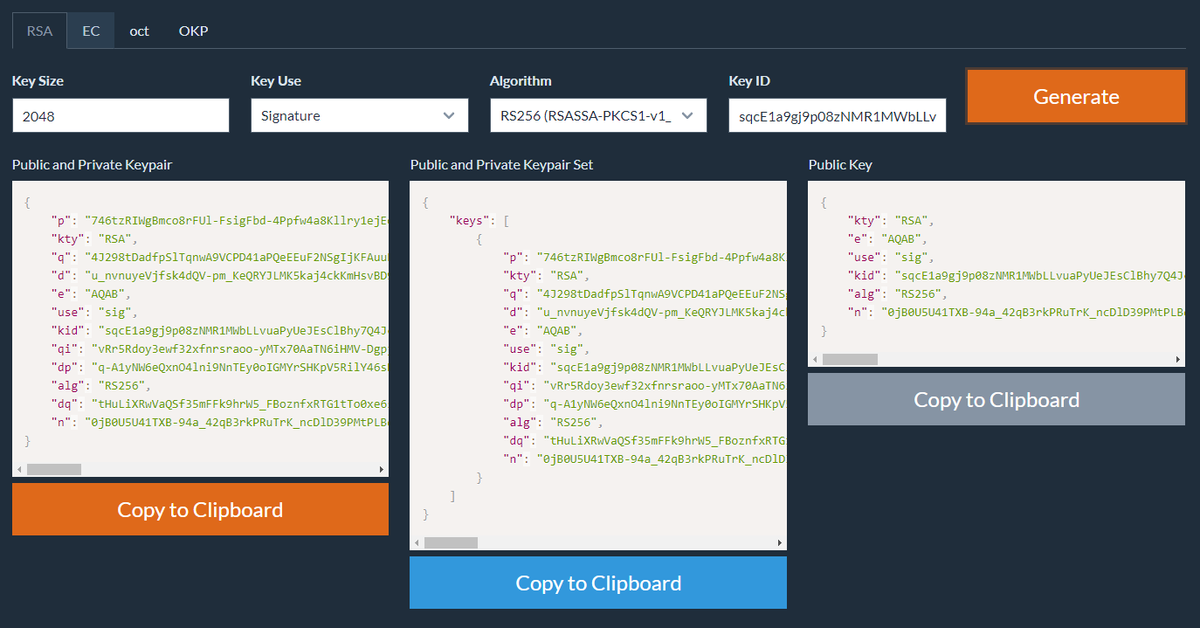This screenshot has width=1200, height=628.
Task: Click the orange Generate button
Action: pos(1076,96)
